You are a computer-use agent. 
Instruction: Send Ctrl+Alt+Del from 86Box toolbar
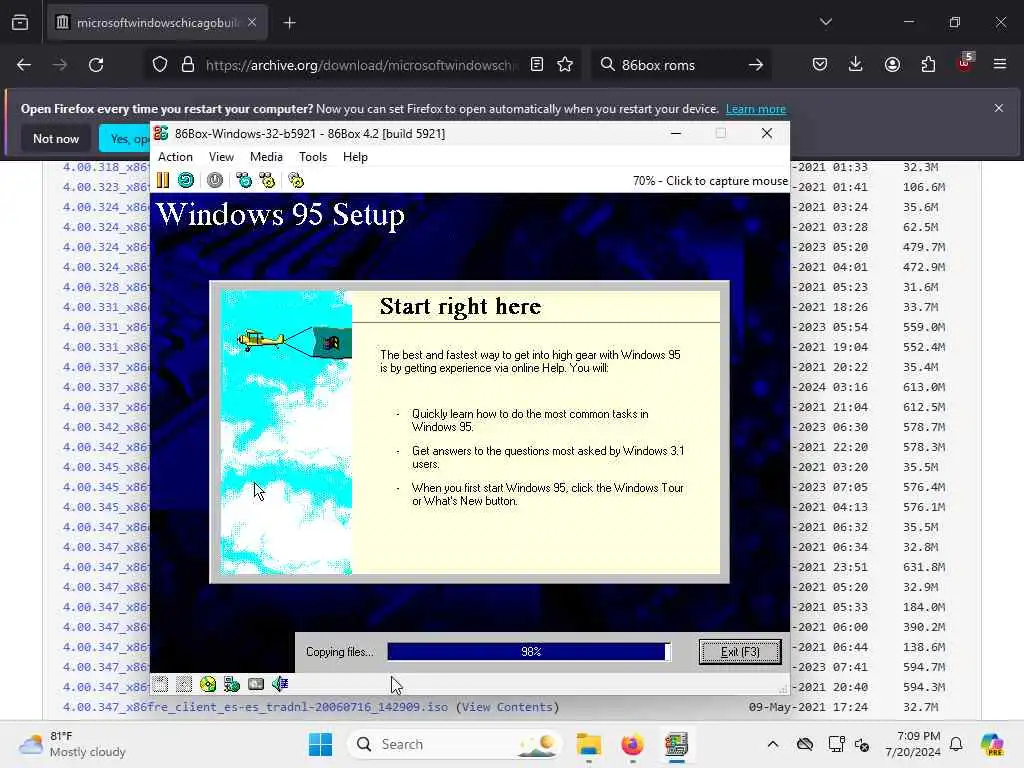tap(244, 180)
